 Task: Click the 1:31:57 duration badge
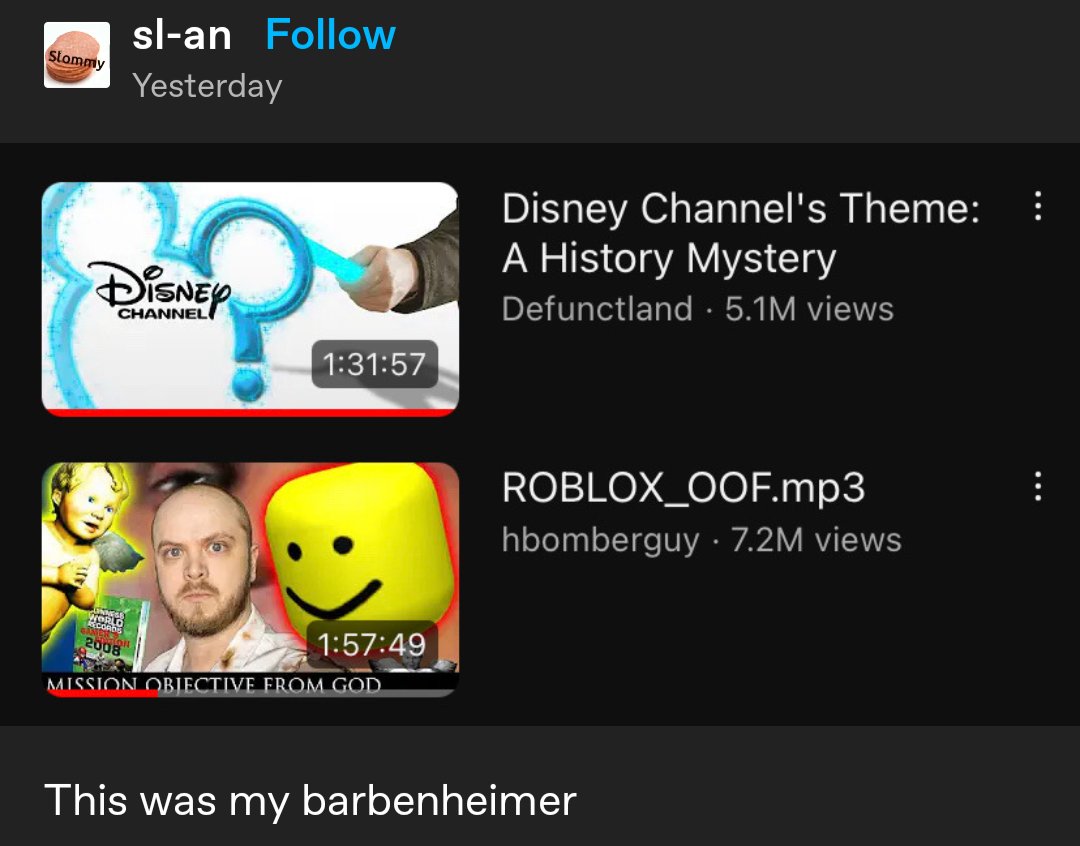click(374, 364)
